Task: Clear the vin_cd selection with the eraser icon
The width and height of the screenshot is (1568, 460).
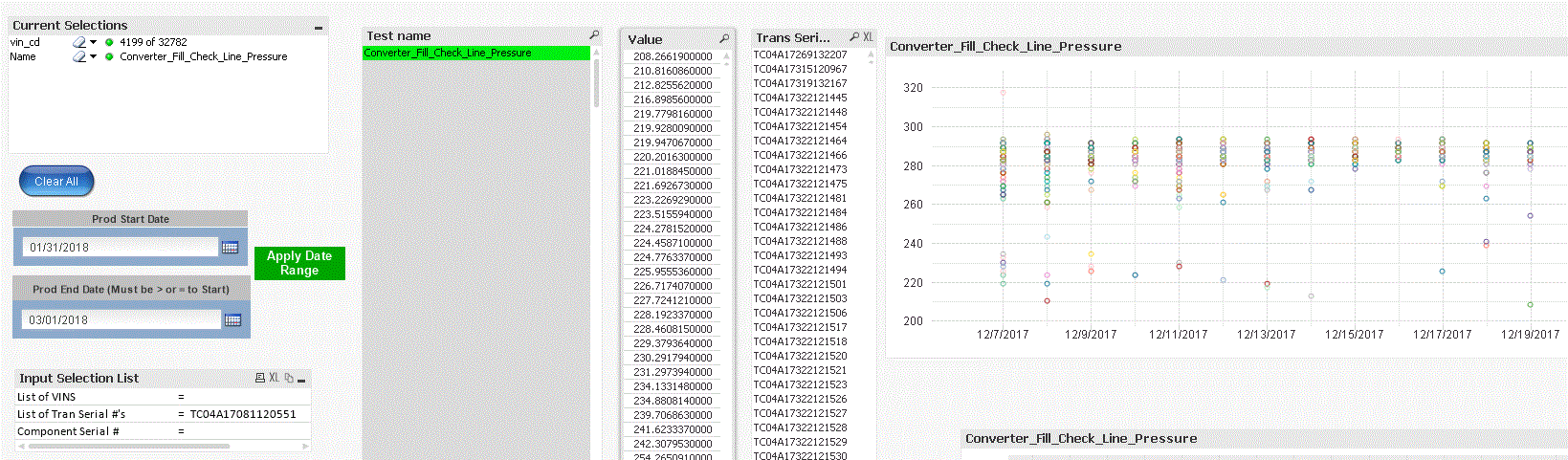Action: (x=79, y=42)
